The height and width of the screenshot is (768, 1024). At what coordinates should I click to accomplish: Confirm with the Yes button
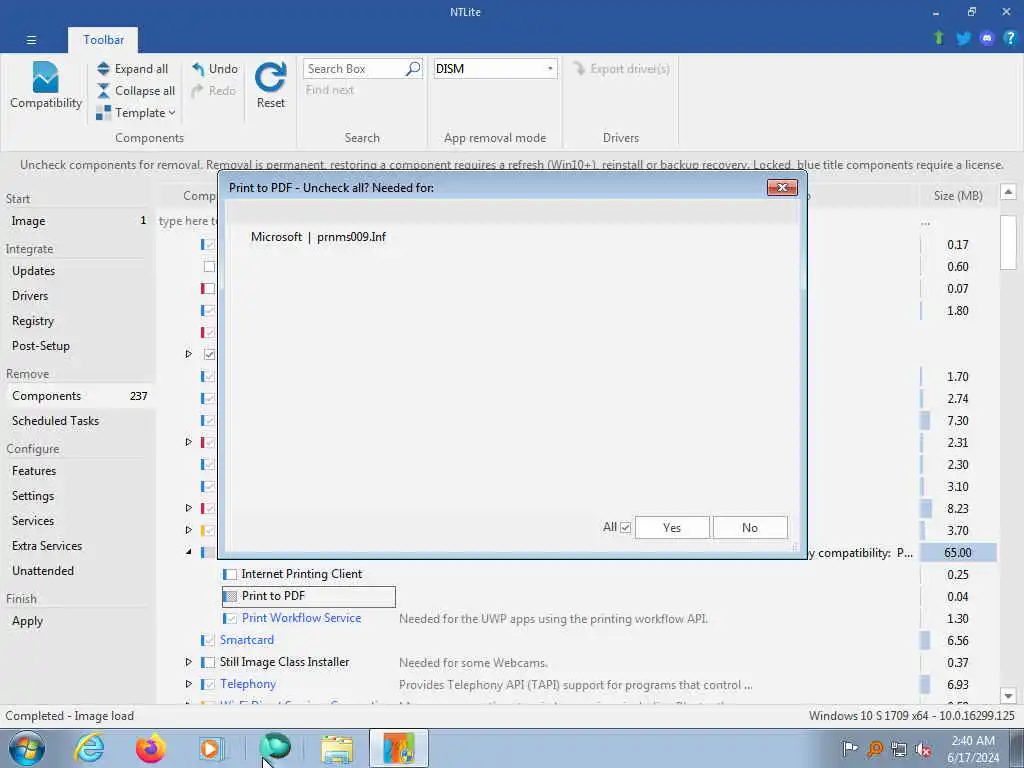(x=672, y=528)
